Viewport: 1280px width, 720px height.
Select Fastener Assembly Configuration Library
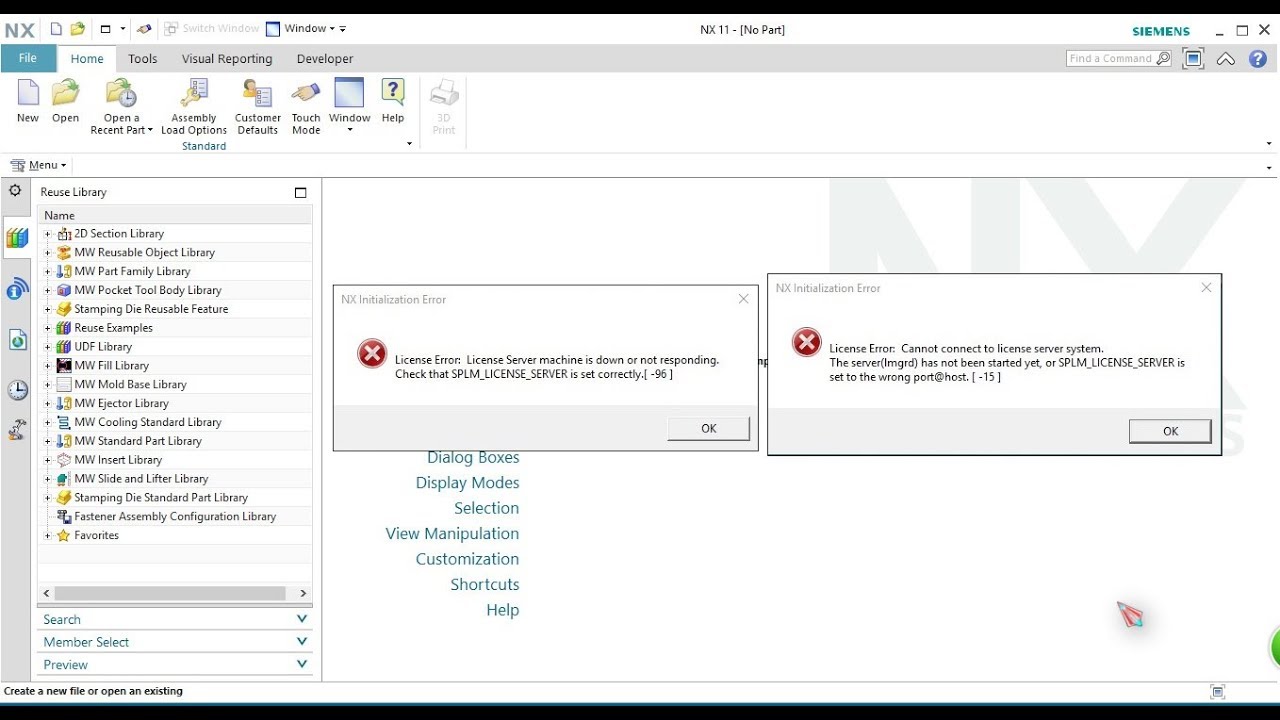coord(175,517)
